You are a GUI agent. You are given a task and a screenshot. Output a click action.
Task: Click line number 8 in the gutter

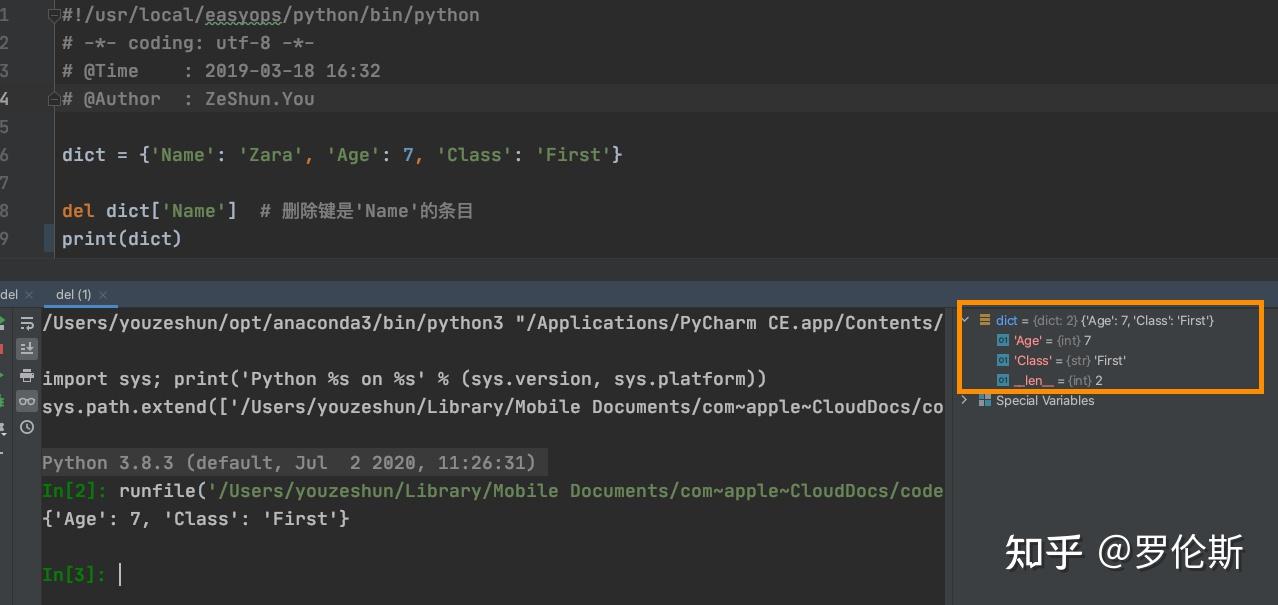point(5,211)
